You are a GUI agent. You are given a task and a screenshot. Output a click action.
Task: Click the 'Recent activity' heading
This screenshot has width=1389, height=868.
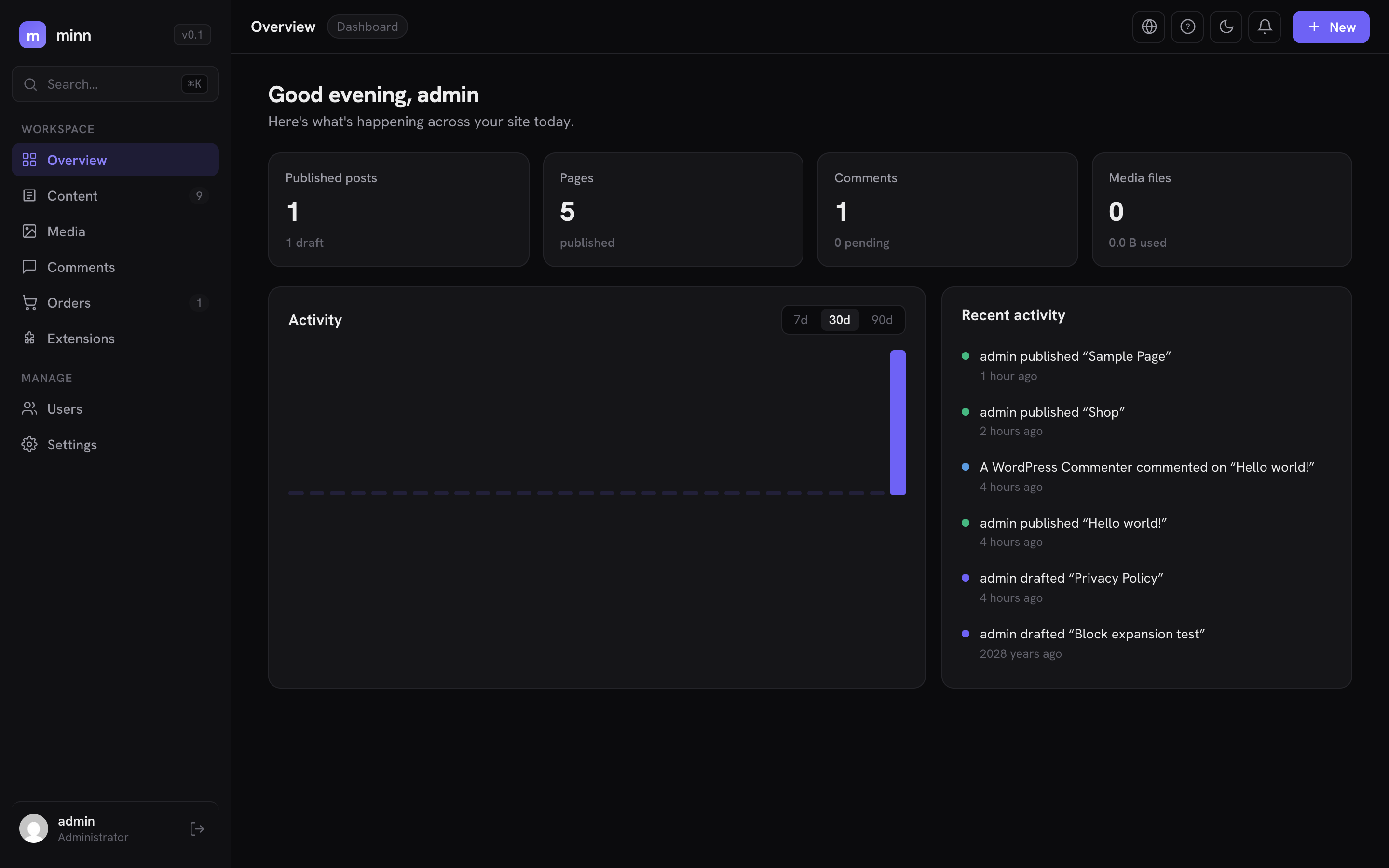[x=1013, y=314]
